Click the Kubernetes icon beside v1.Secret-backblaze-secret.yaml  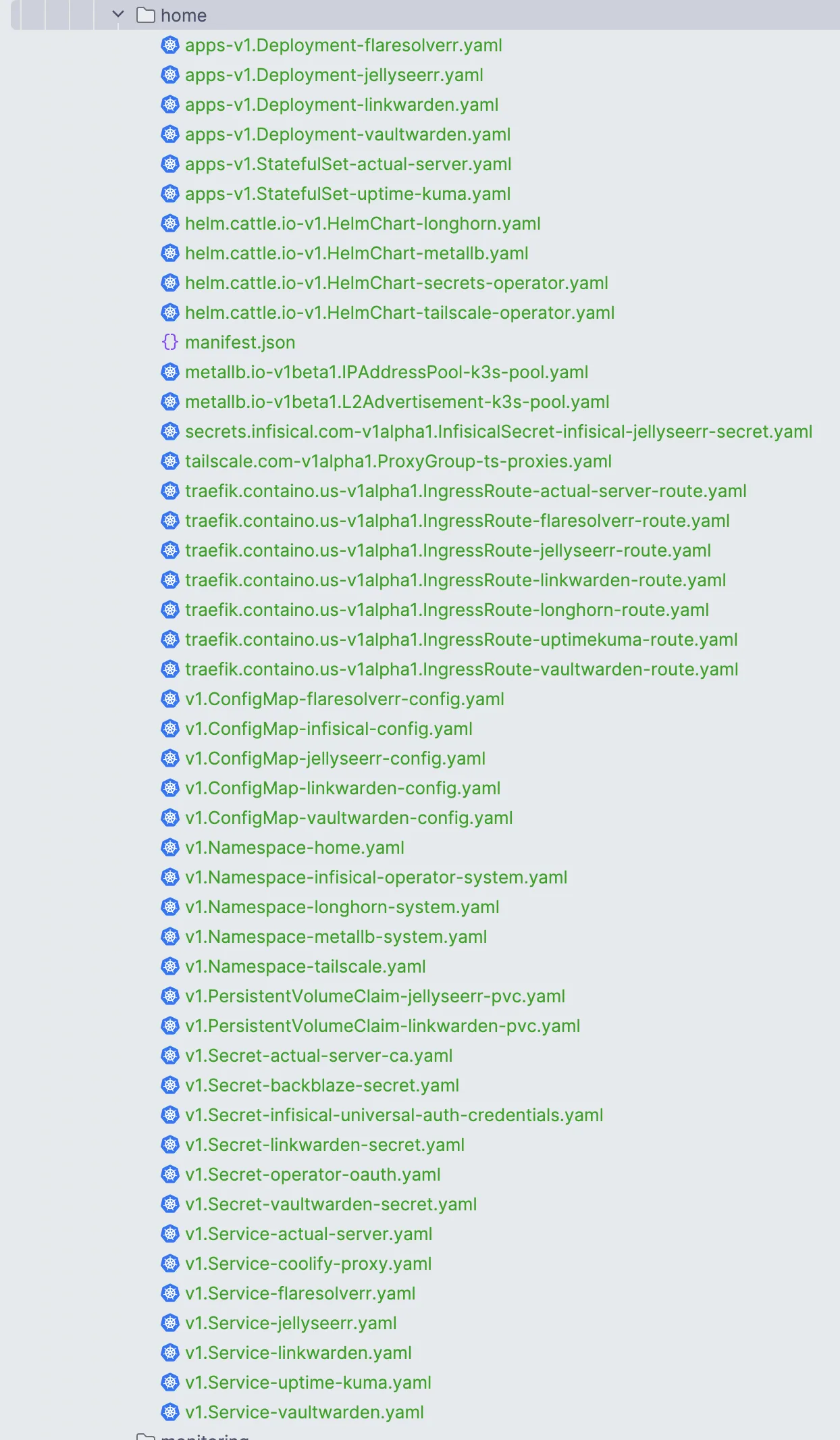tap(169, 1085)
